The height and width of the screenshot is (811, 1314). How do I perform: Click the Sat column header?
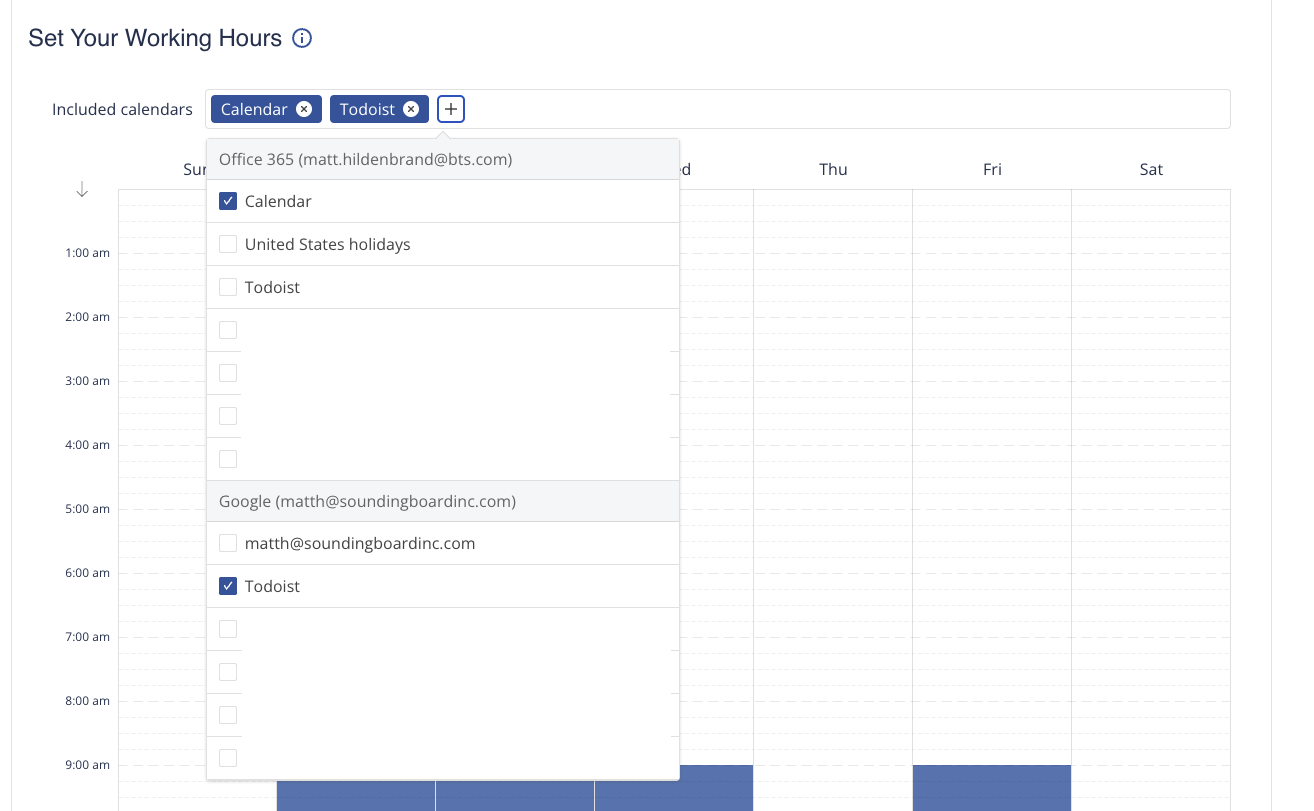click(x=1151, y=169)
